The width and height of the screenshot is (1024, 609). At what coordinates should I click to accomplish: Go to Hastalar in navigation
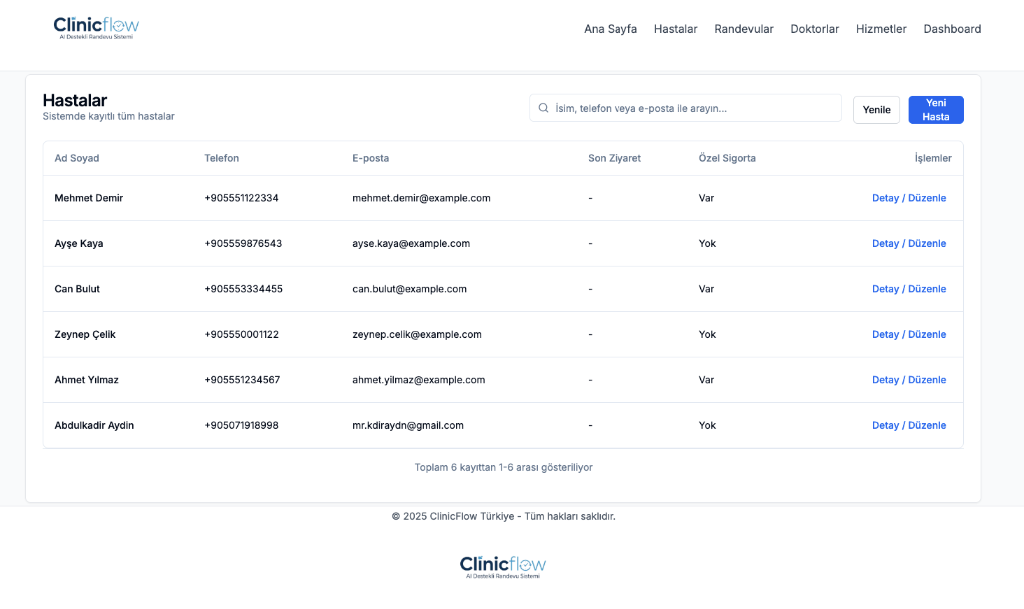675,29
